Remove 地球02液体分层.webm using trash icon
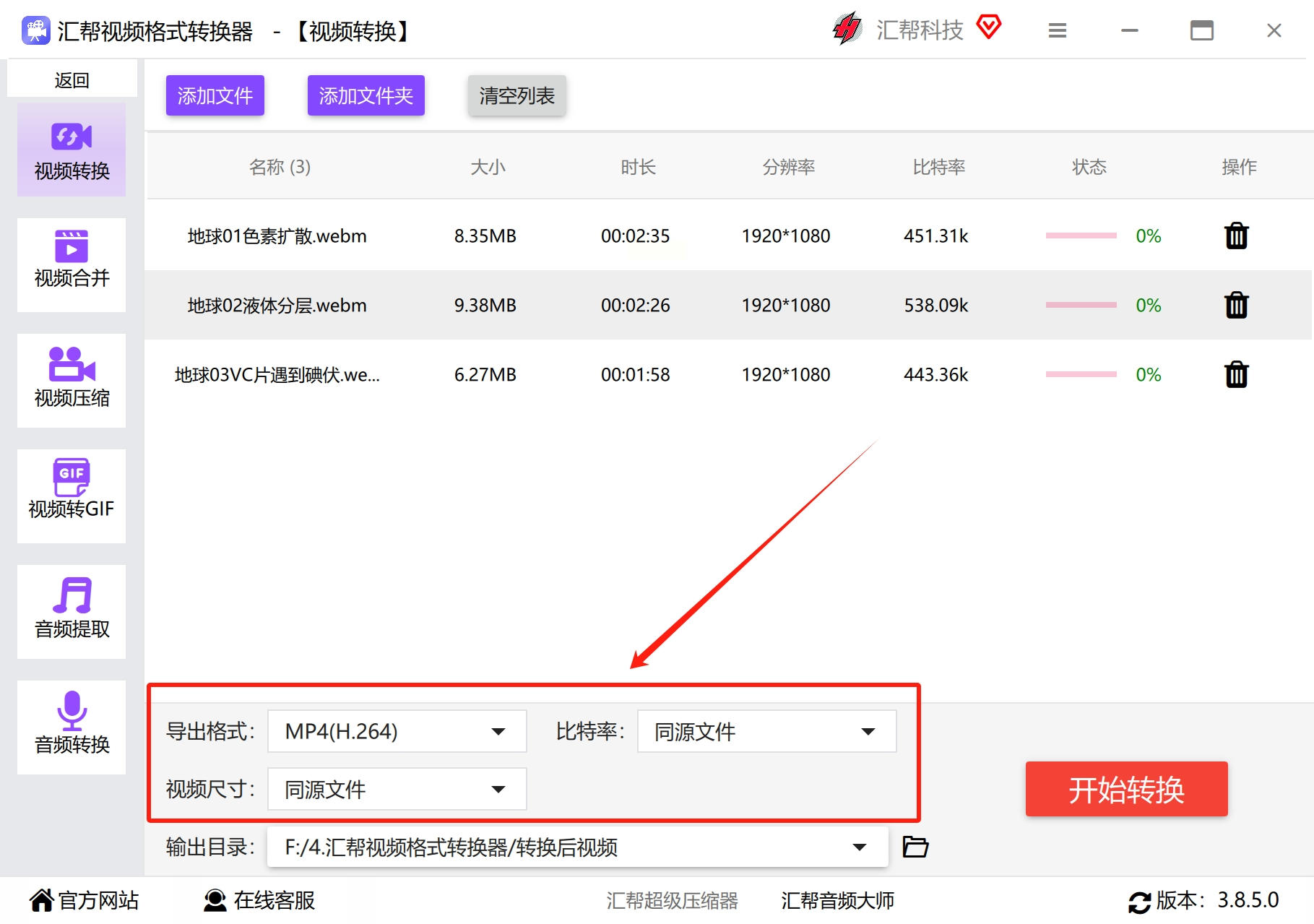 [x=1236, y=306]
